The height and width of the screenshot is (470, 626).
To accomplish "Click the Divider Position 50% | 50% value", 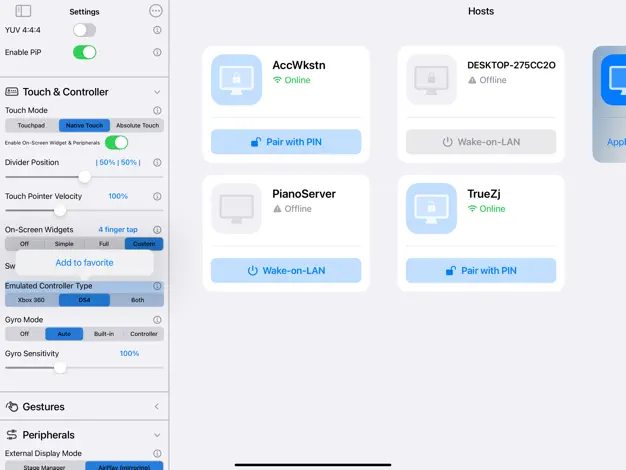I will [118, 163].
